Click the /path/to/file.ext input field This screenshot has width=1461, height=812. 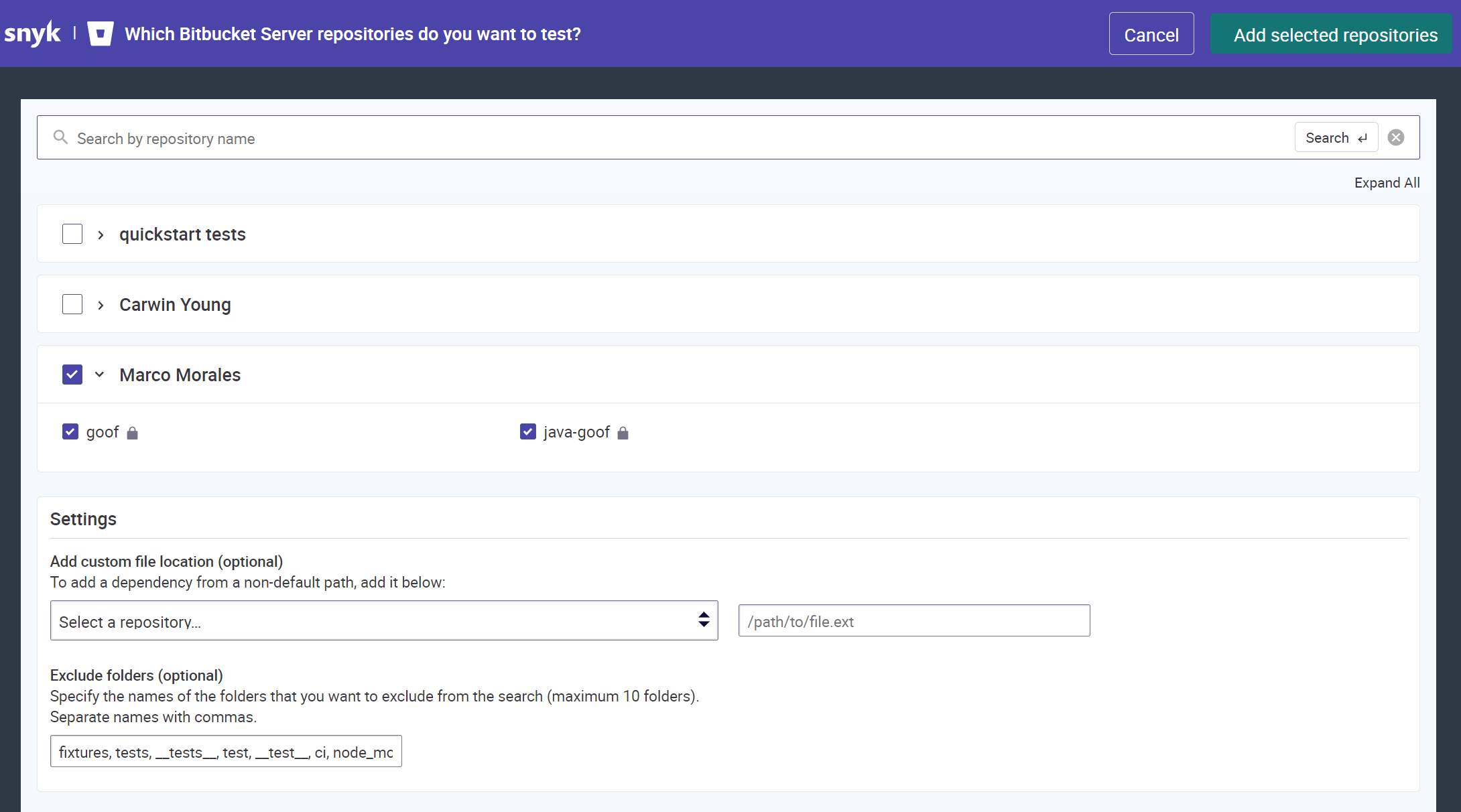coord(914,620)
